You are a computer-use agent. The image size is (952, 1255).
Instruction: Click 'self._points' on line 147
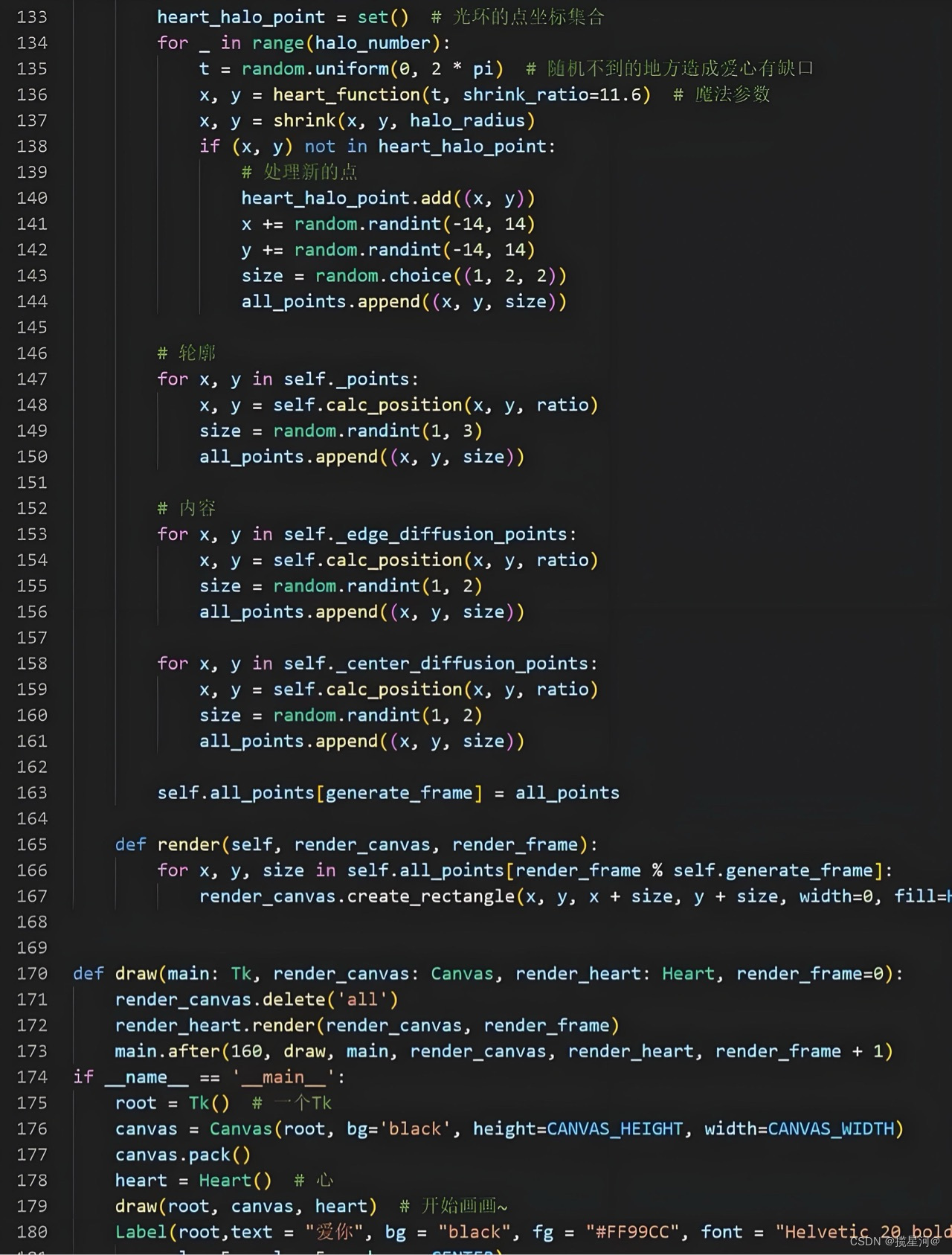[347, 379]
